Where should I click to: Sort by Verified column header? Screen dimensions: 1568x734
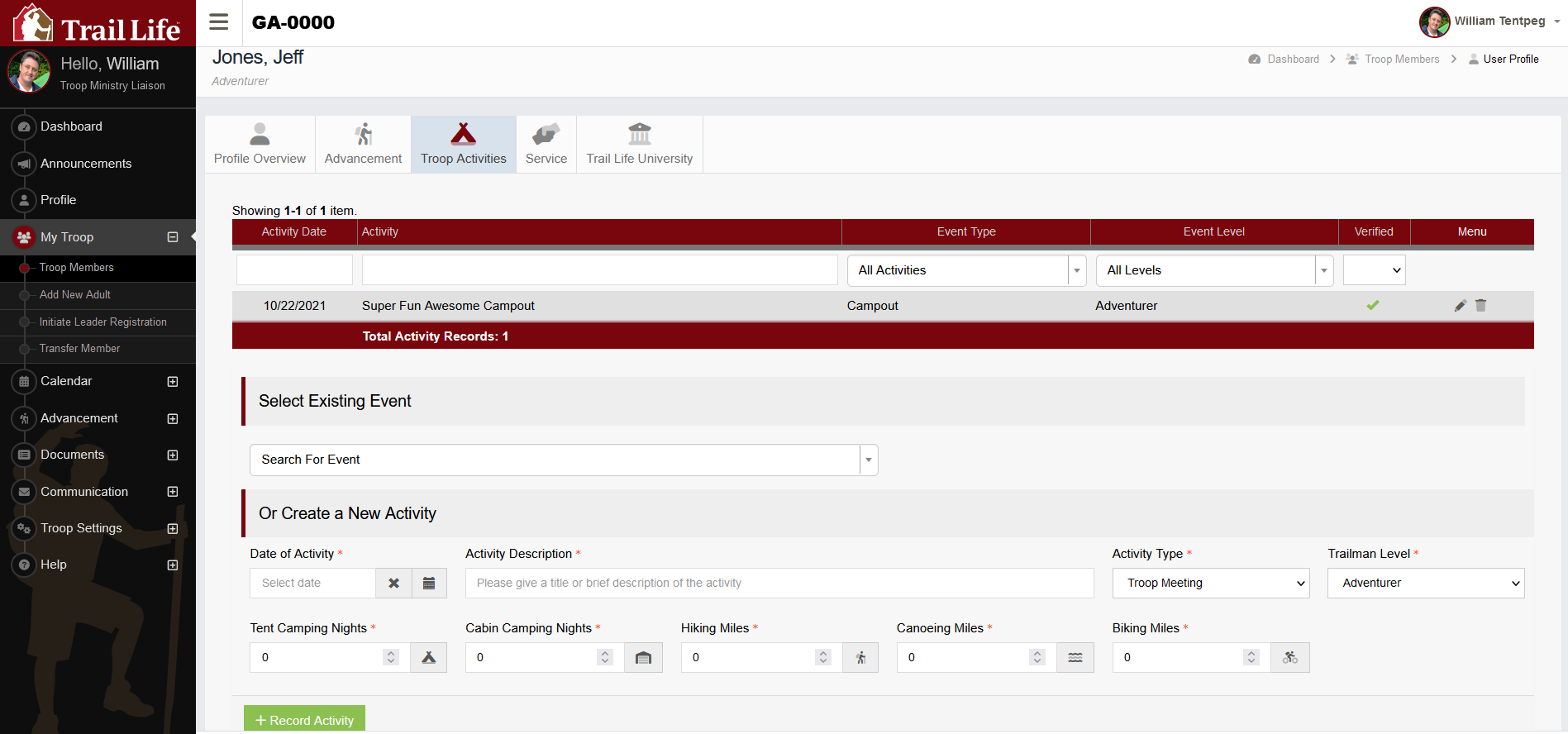(x=1374, y=232)
